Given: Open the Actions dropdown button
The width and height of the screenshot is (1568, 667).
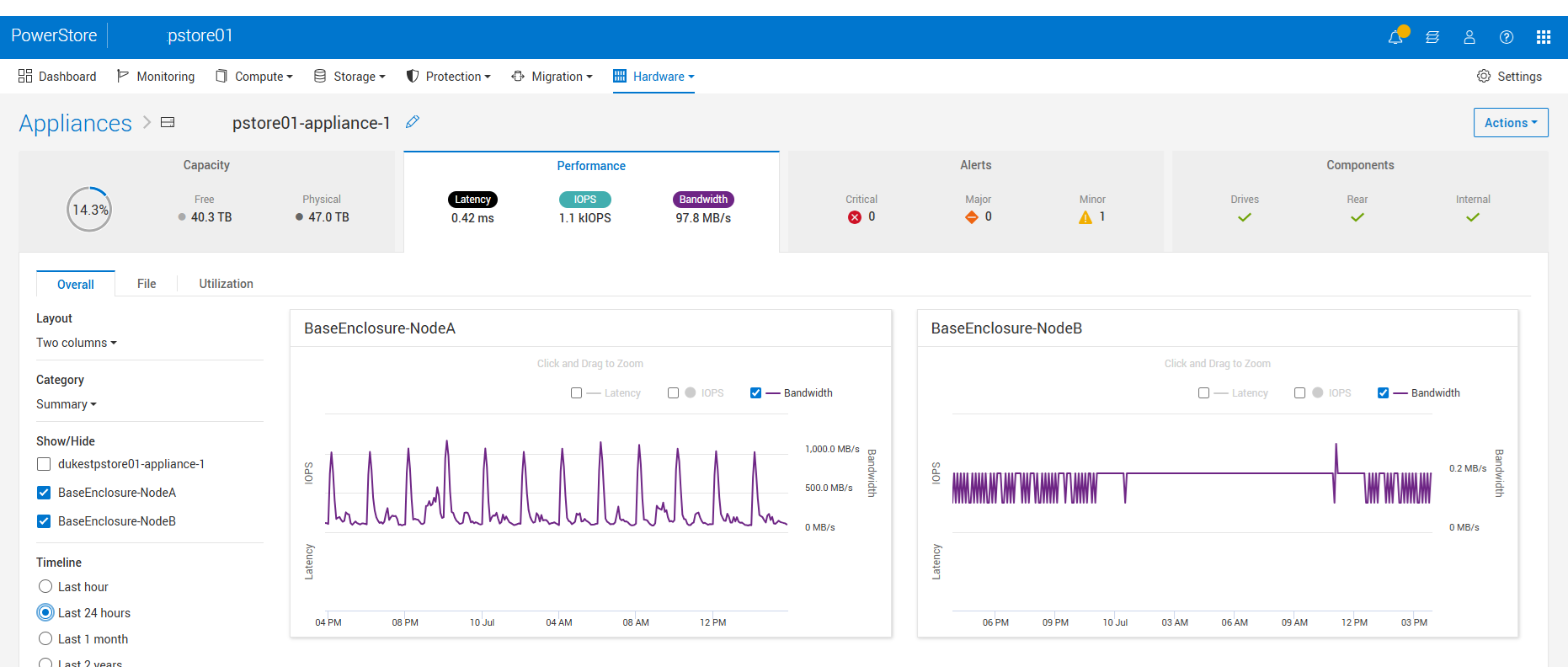Looking at the screenshot, I should coord(1511,123).
